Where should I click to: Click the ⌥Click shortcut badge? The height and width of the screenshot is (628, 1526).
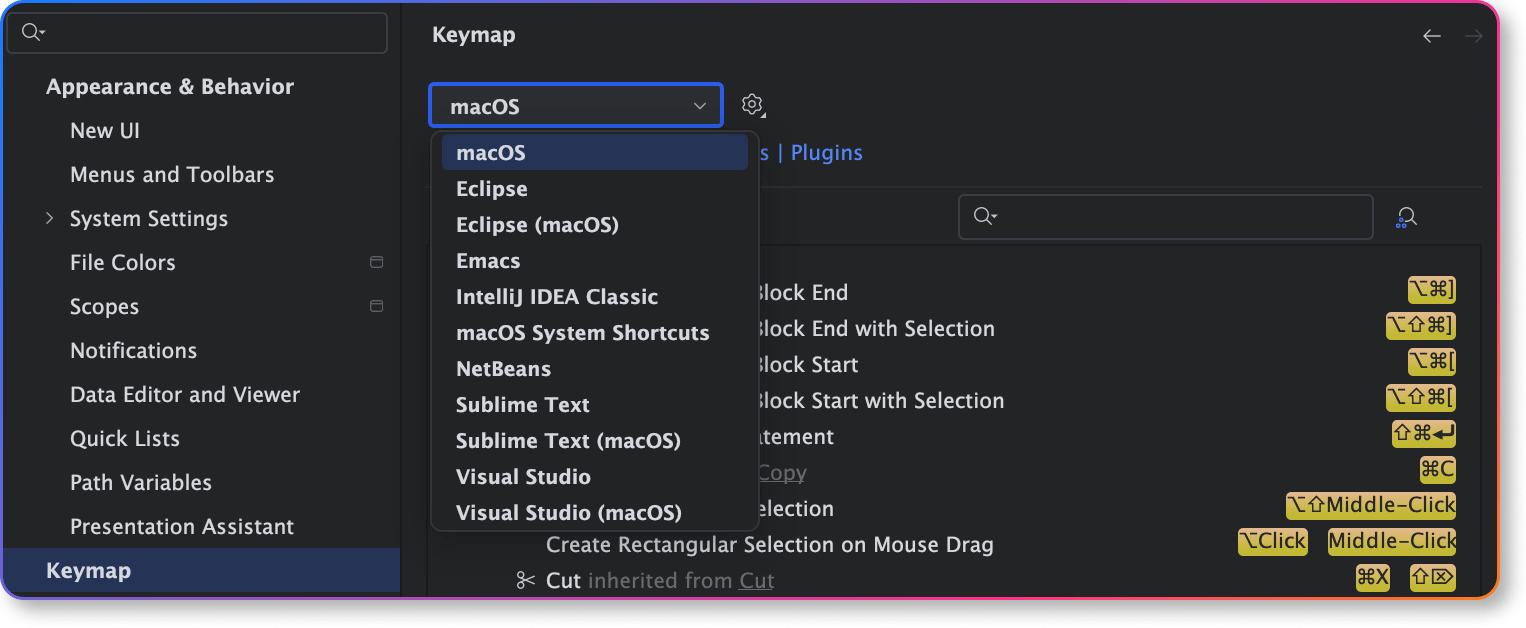pos(1272,542)
